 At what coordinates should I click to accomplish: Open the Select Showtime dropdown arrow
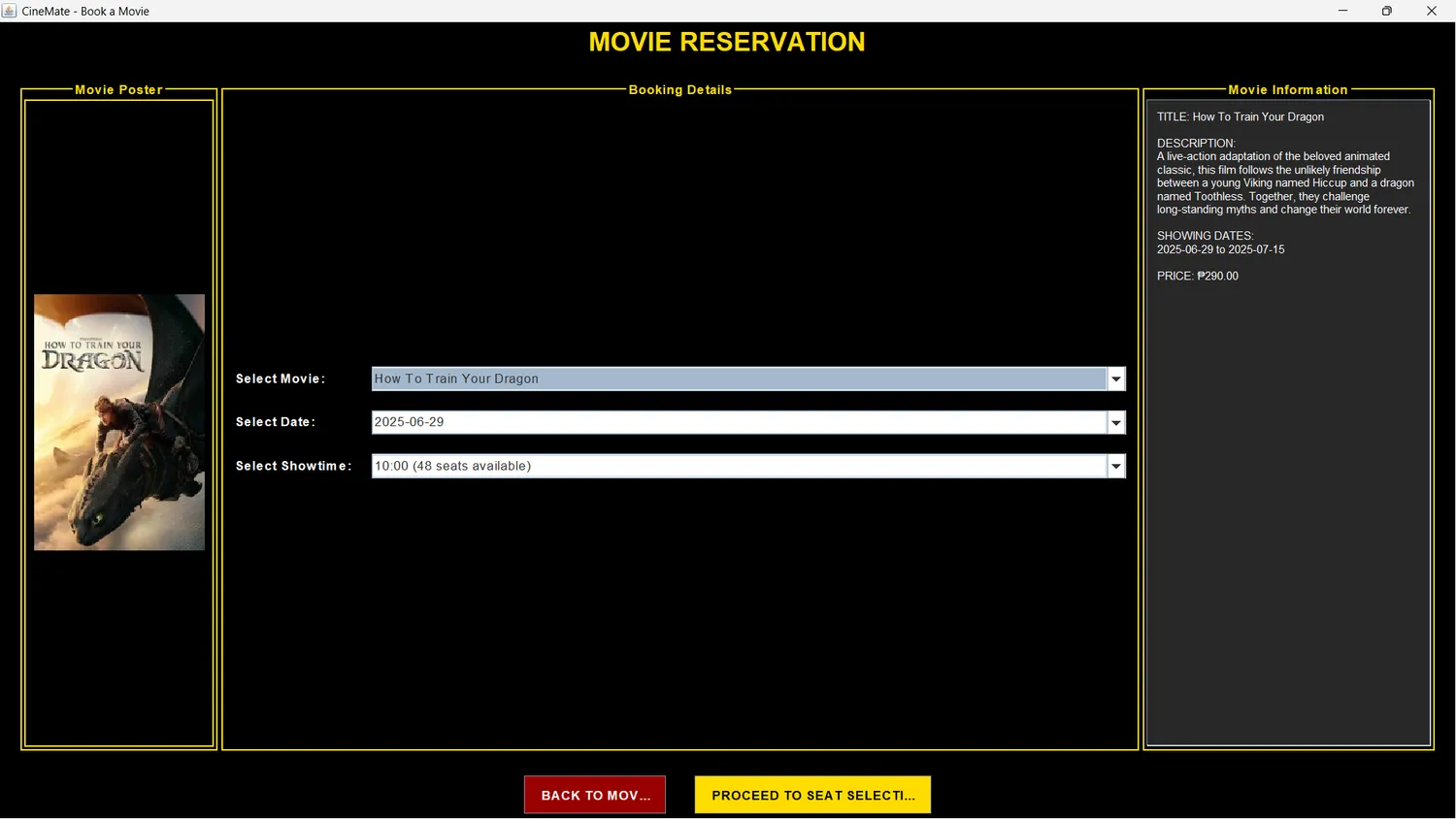click(1116, 466)
